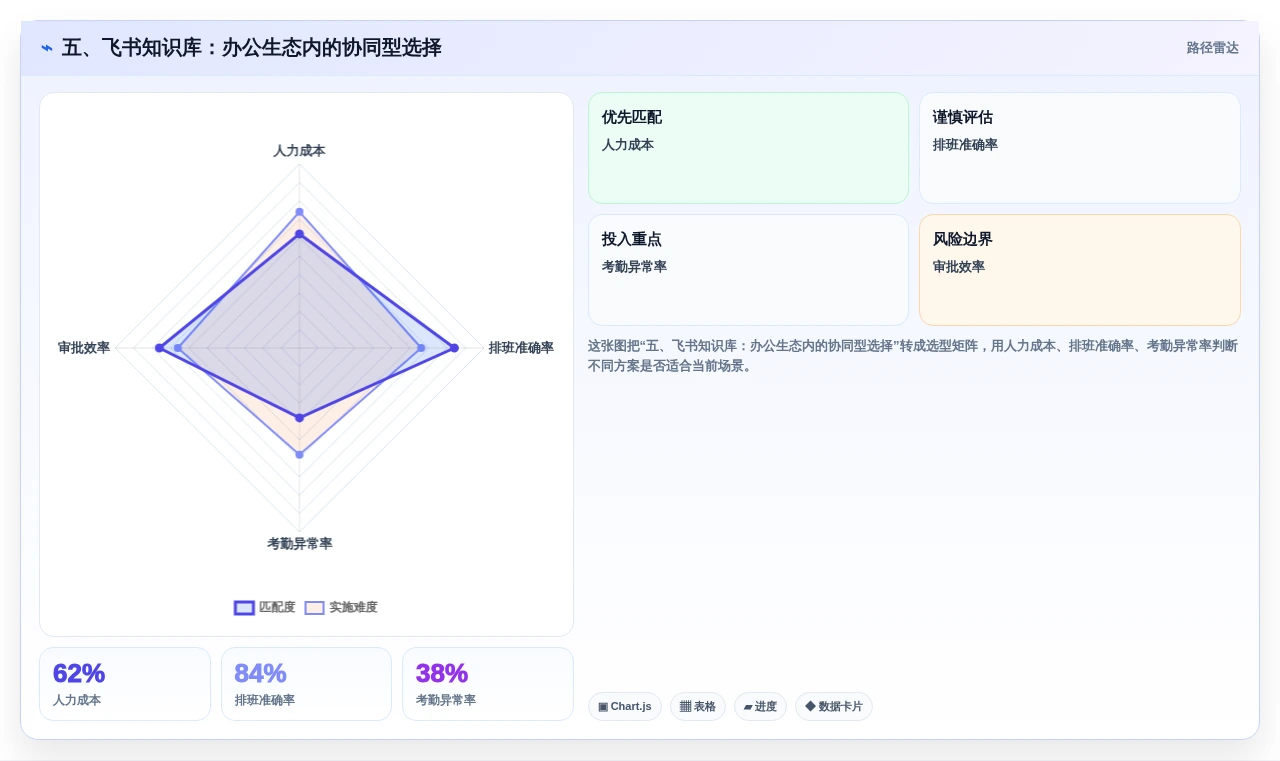Image resolution: width=1280 pixels, height=761 pixels.
Task: Click the 实施难度 data point on 考勤异常率 axis
Action: 299,455
